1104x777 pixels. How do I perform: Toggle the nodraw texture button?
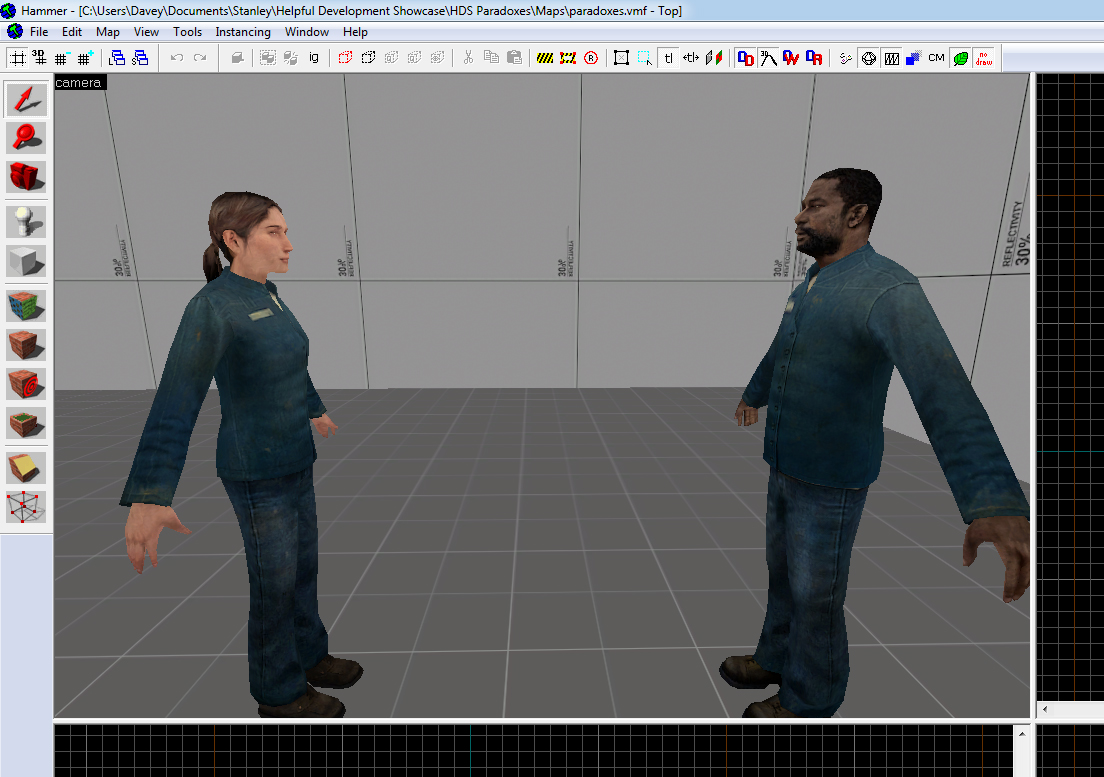click(983, 58)
